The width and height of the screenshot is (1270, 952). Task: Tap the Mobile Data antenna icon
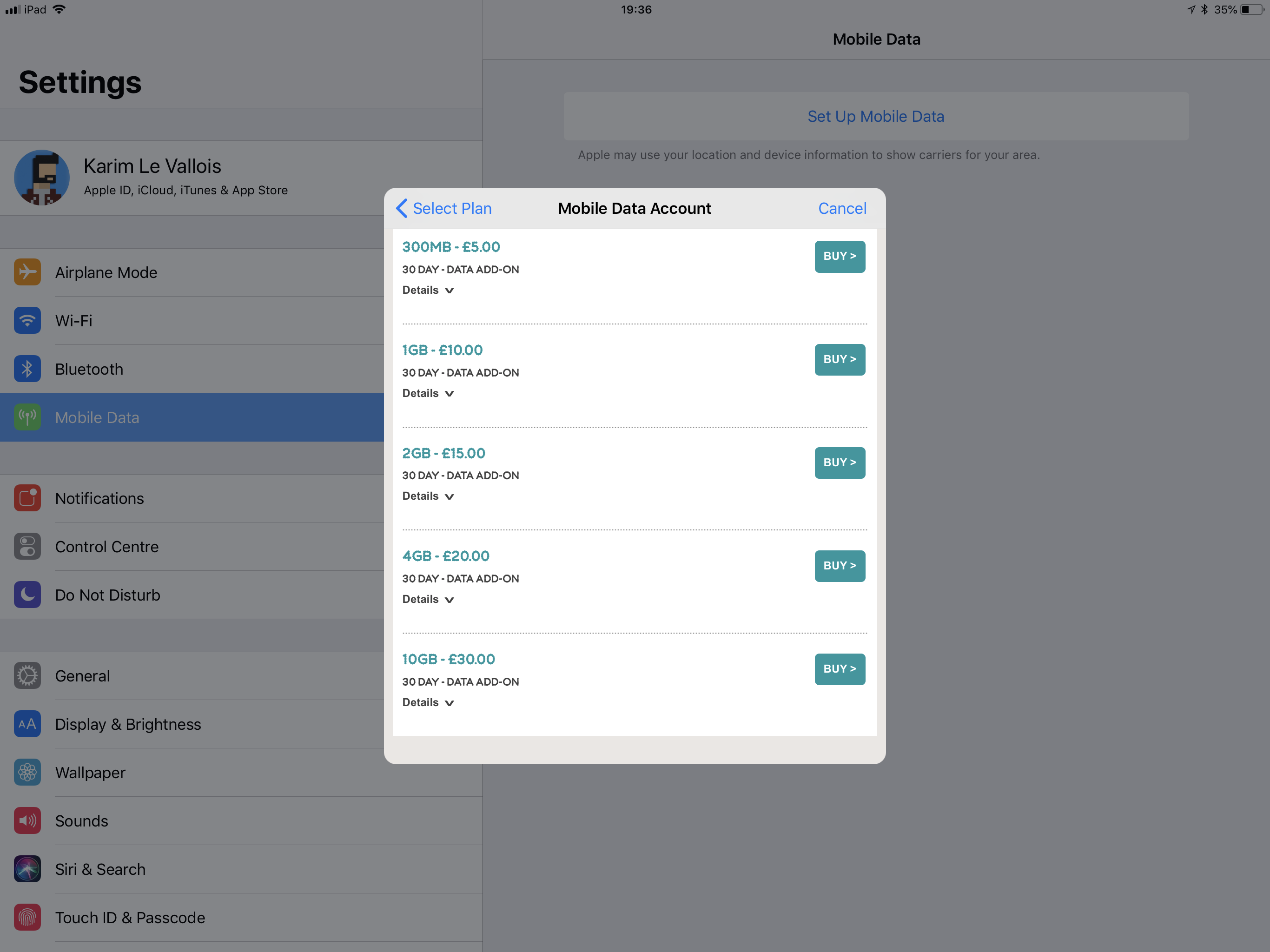[x=27, y=417]
